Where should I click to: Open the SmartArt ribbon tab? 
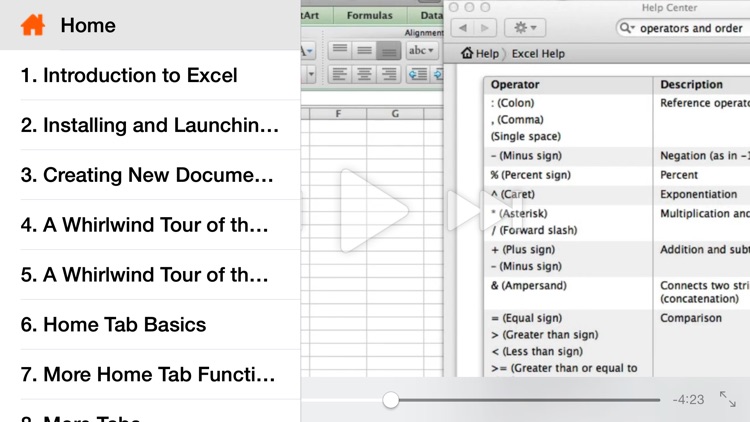(x=310, y=15)
